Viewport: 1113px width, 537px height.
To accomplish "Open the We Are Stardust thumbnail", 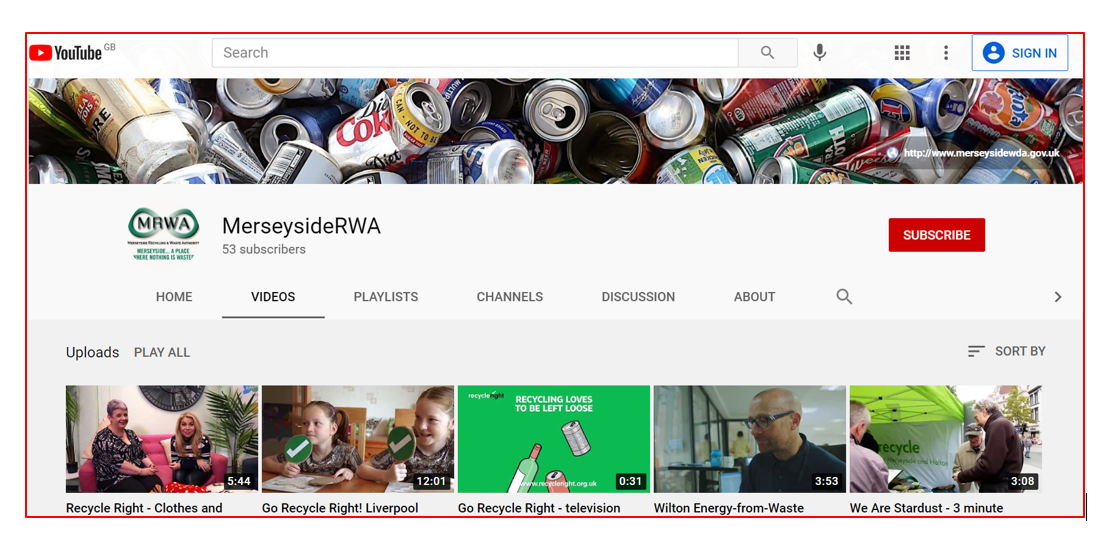I will point(945,439).
